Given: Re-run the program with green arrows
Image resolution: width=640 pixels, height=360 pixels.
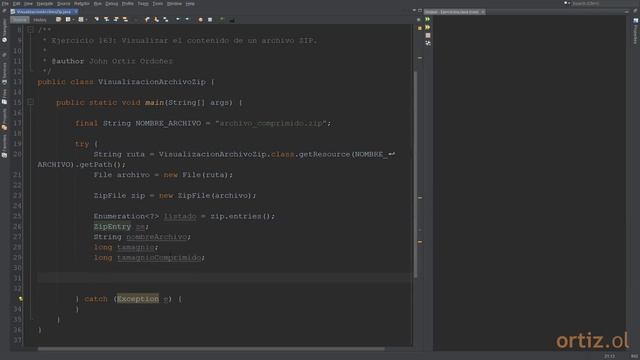Looking at the screenshot, I should coord(427,19).
